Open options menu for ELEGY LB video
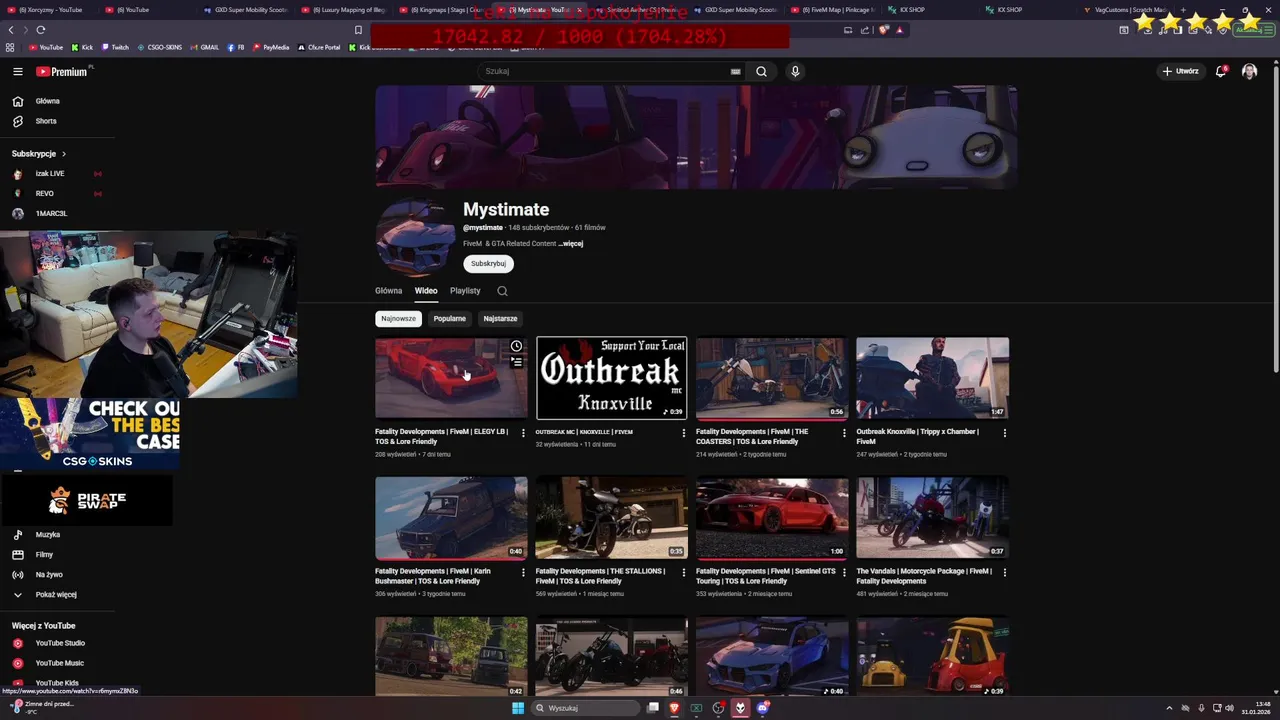 [523, 433]
